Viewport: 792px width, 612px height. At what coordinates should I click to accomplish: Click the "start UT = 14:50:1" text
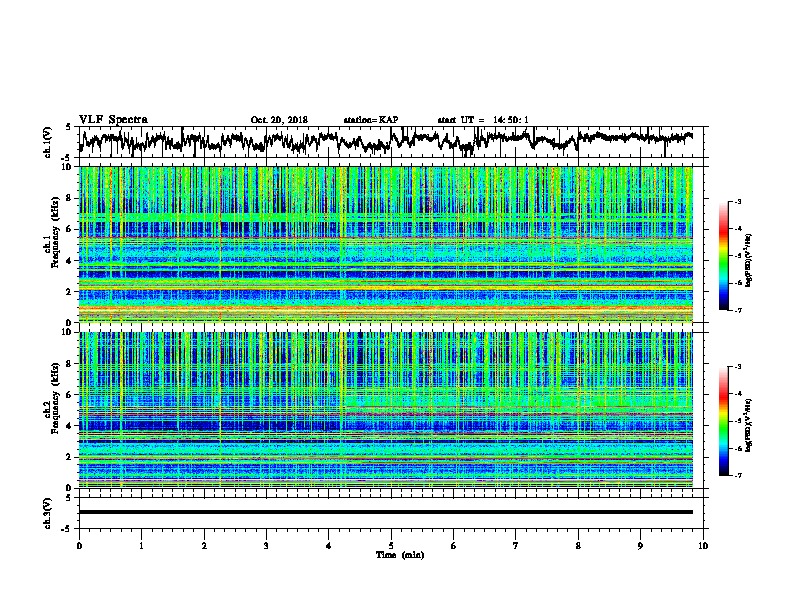(483, 120)
